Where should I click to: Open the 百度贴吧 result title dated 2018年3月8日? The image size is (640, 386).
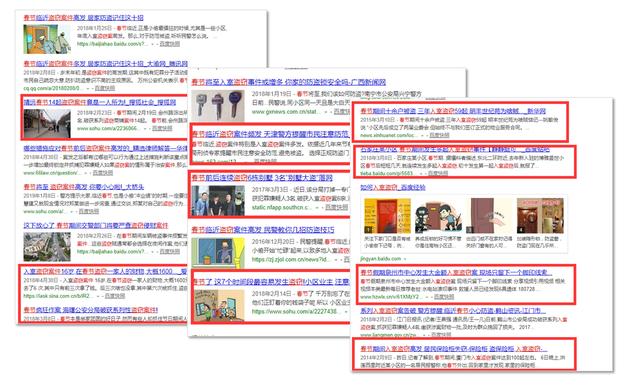tap(455, 149)
